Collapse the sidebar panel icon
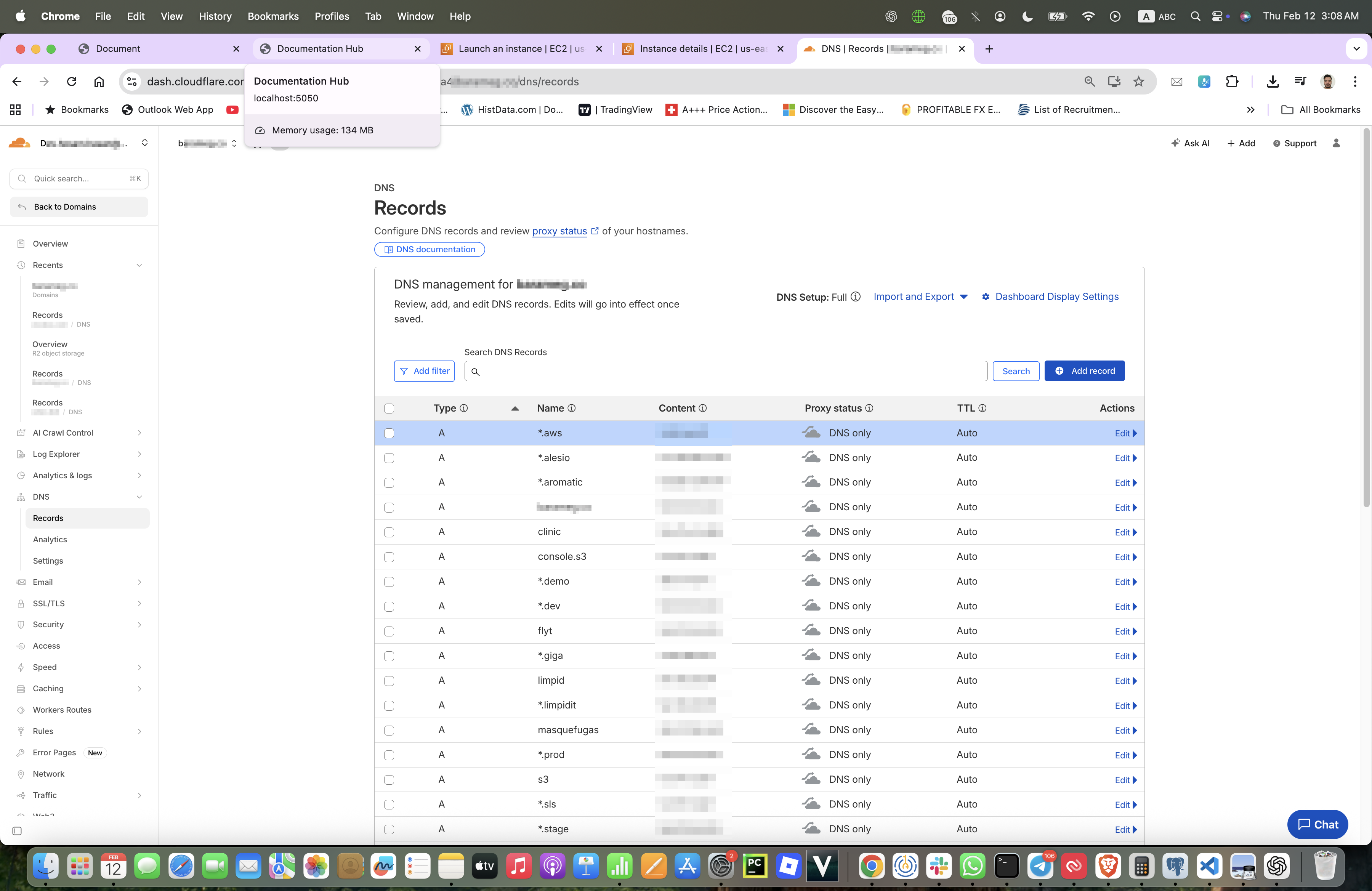Image resolution: width=1372 pixels, height=891 pixels. pyautogui.click(x=17, y=830)
